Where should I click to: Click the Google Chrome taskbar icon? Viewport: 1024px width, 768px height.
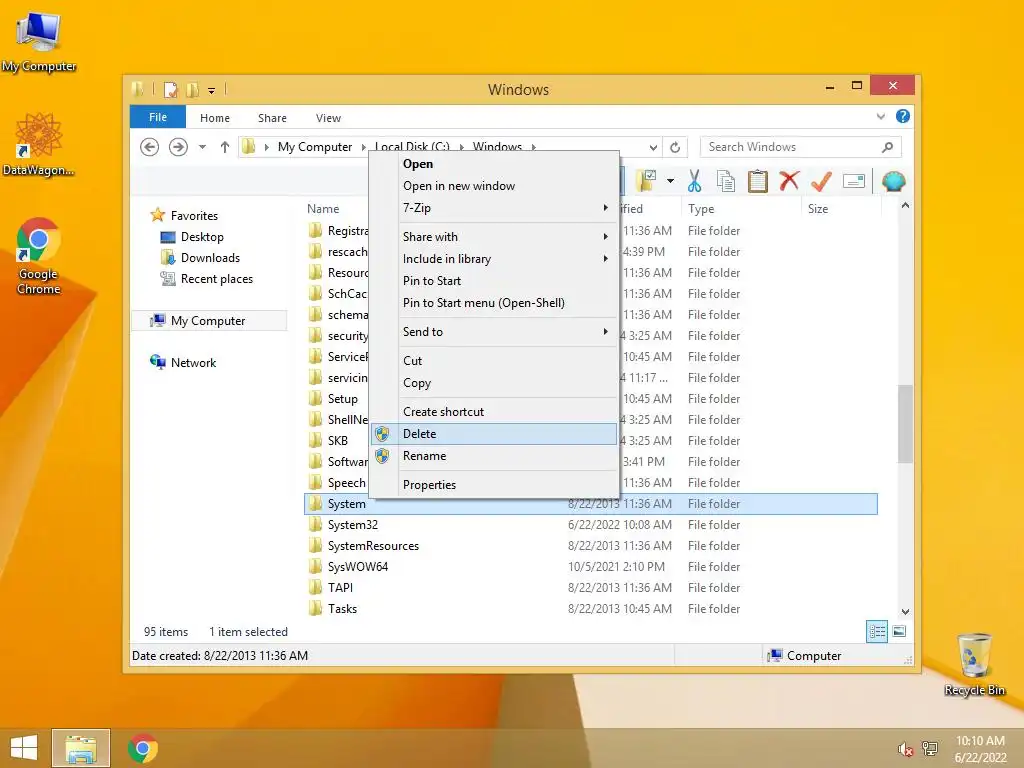point(143,748)
